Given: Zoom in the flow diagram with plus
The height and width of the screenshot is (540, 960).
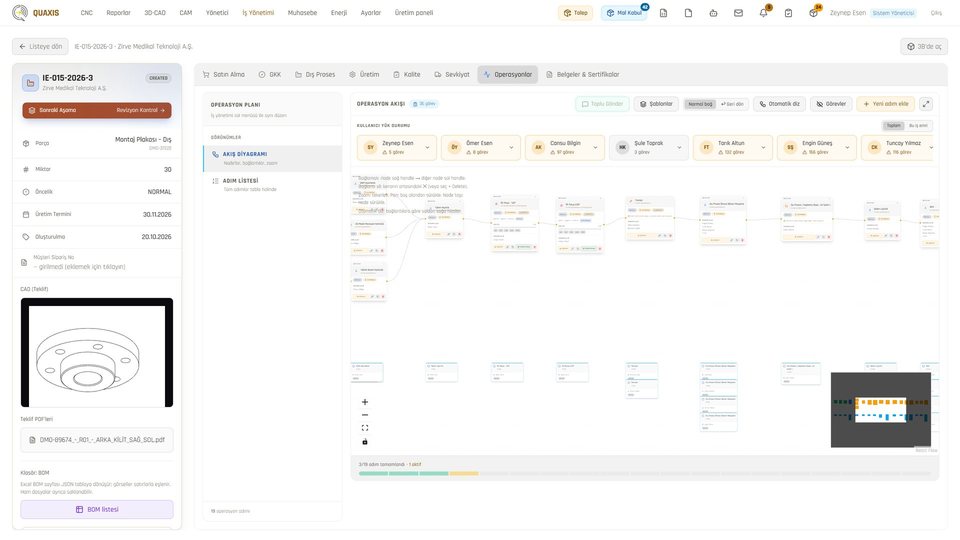Looking at the screenshot, I should tap(365, 402).
